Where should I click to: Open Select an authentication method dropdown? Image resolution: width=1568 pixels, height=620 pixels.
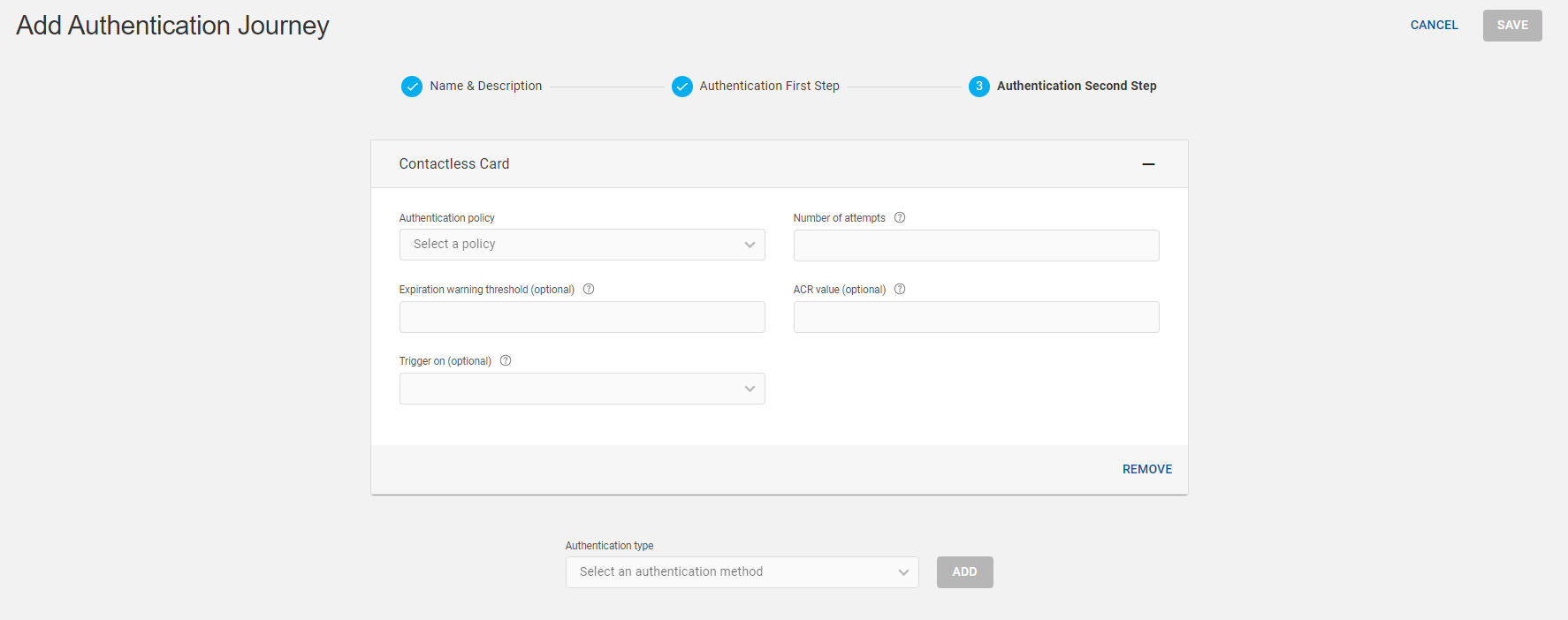(742, 572)
